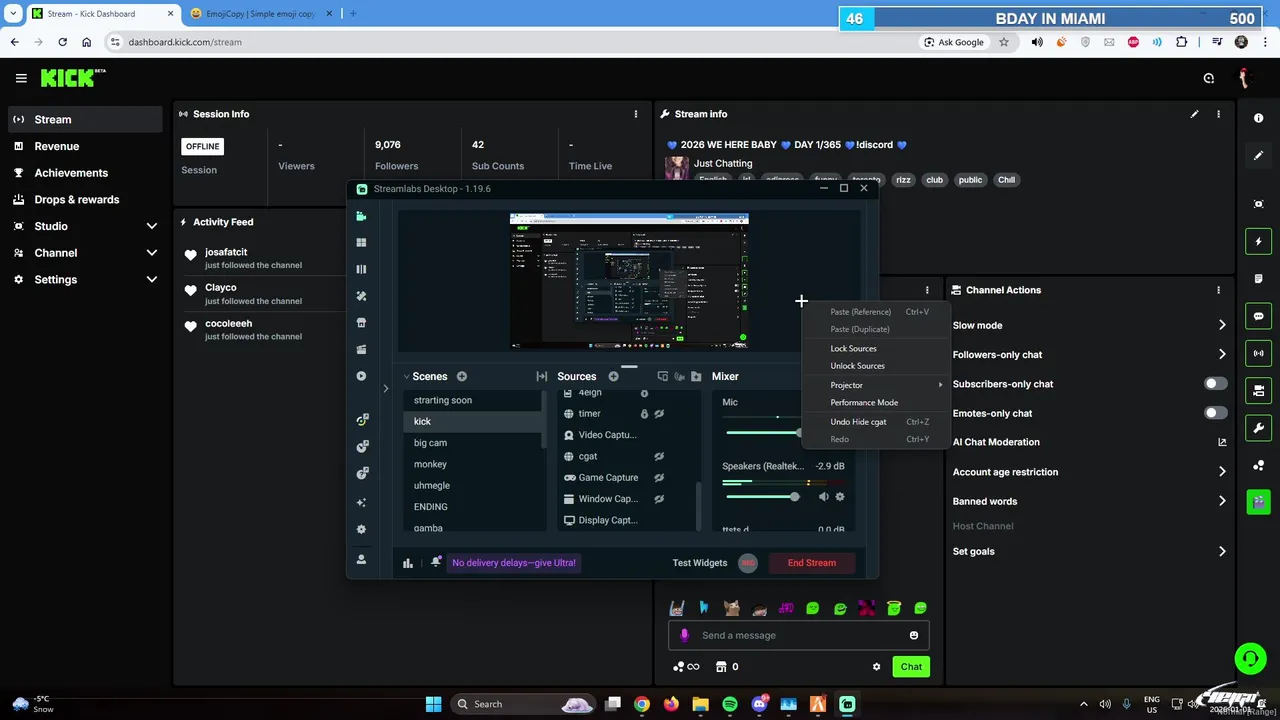Open Streamlabs settings gear in sidebar
Image resolution: width=1280 pixels, height=720 pixels.
(x=361, y=529)
